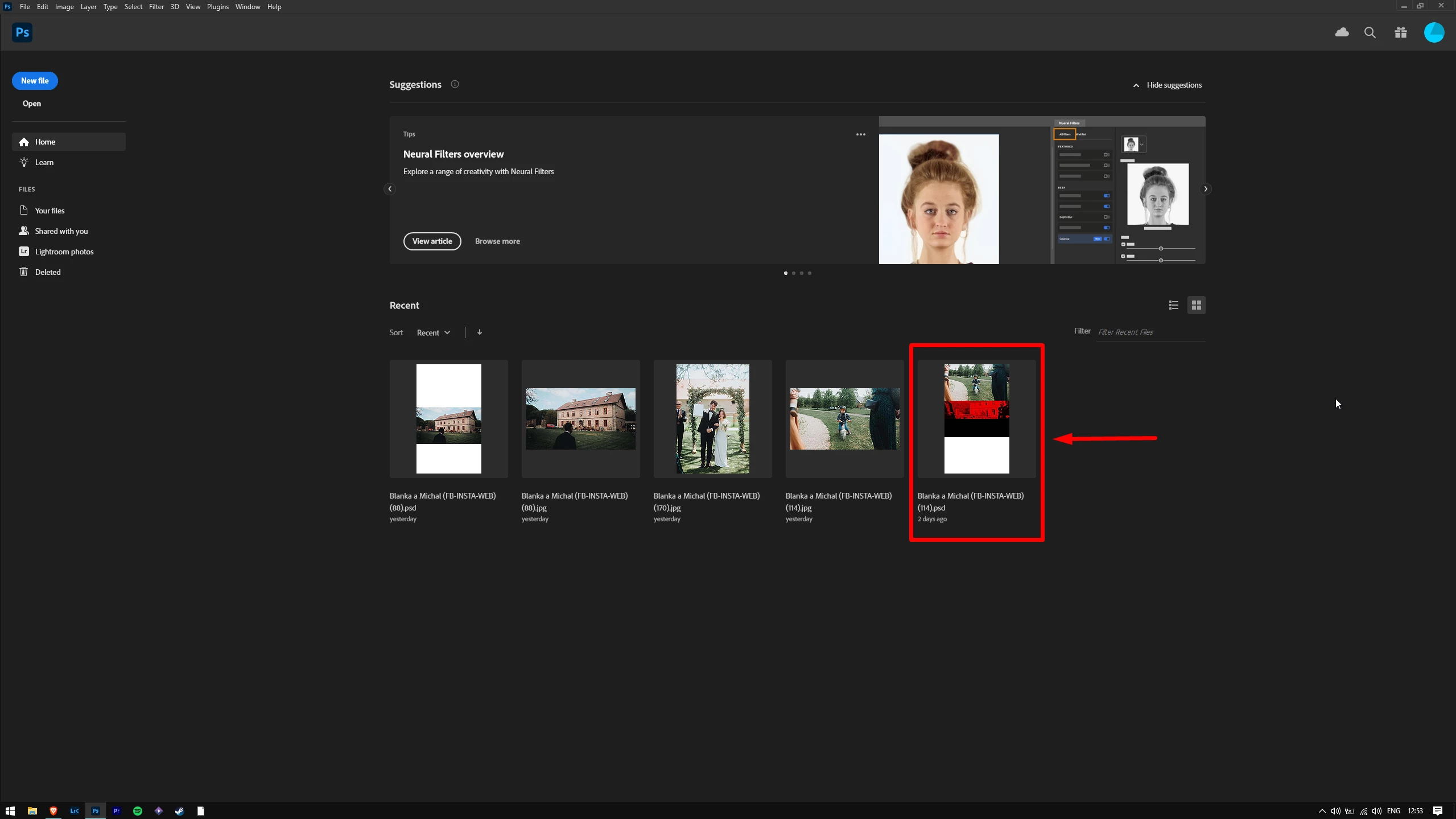Open the tip card three-dots menu
This screenshot has height=819, width=1456.
click(860, 134)
